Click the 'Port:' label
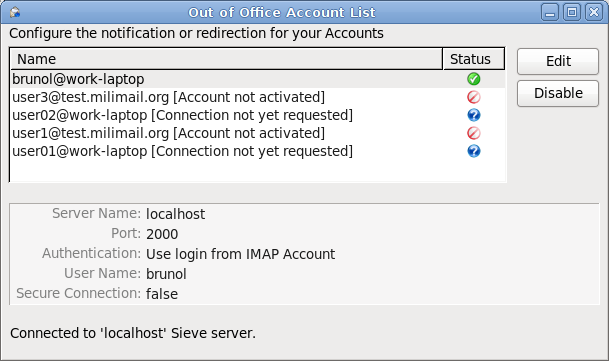This screenshot has height=361, width=609. point(126,233)
